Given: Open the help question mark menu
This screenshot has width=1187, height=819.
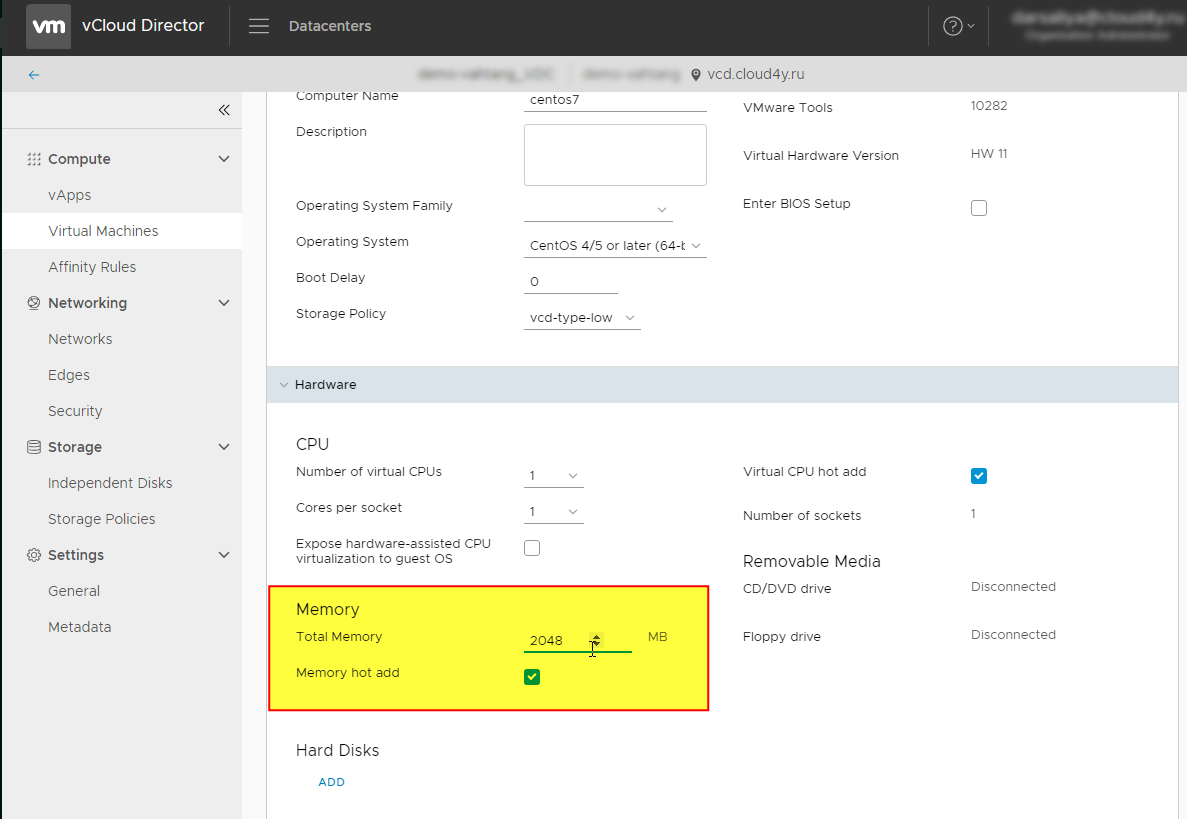Looking at the screenshot, I should point(953,26).
